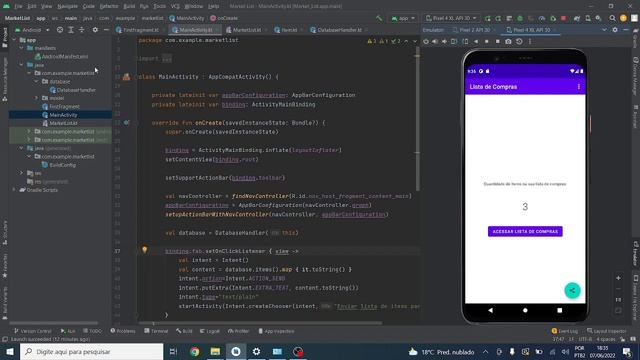The image size is (640, 360).
Task: Click the Run app icon in the toolbar
Action: [488, 18]
